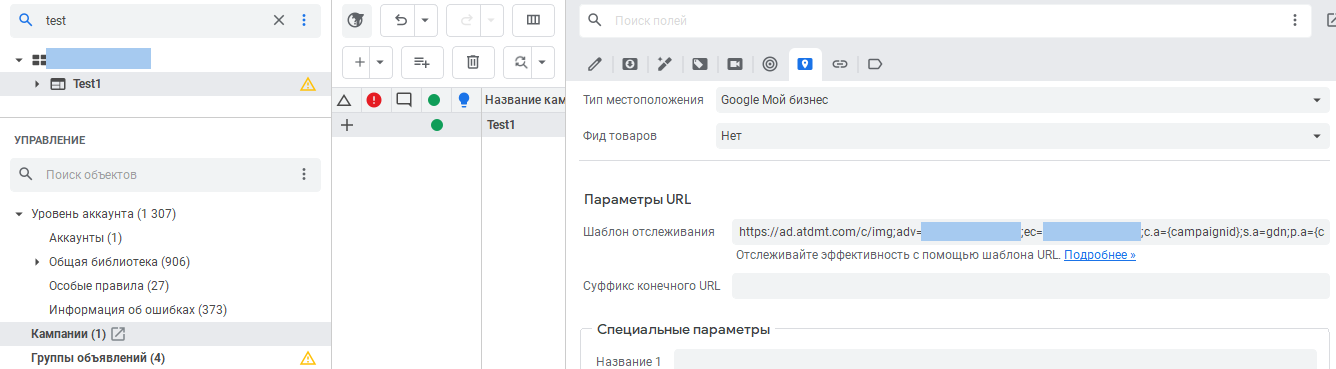Focus the 'Поиск объектов' search field
Viewport: 1336px width, 369px height.
pyautogui.click(x=165, y=174)
